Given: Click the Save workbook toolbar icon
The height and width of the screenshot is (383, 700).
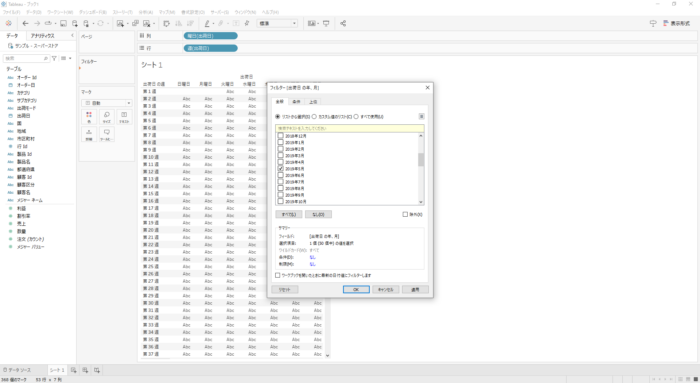Looking at the screenshot, I should coord(63,23).
